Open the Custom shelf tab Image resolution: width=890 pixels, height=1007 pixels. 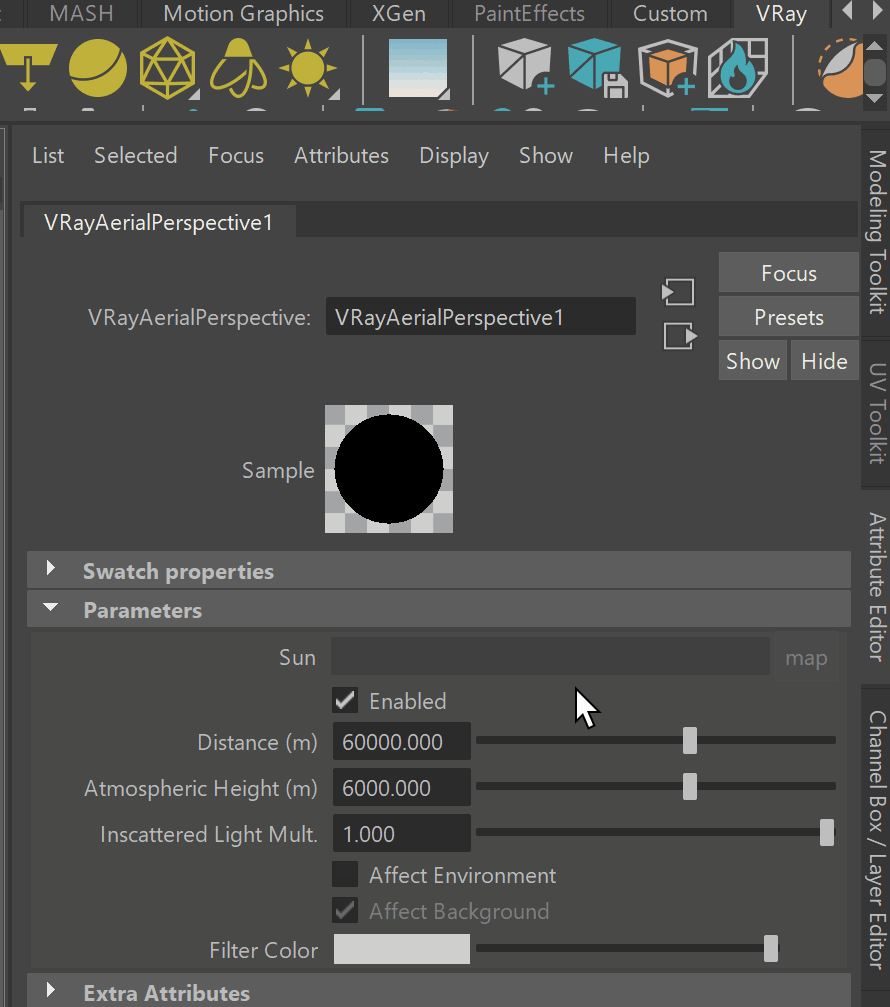[670, 13]
